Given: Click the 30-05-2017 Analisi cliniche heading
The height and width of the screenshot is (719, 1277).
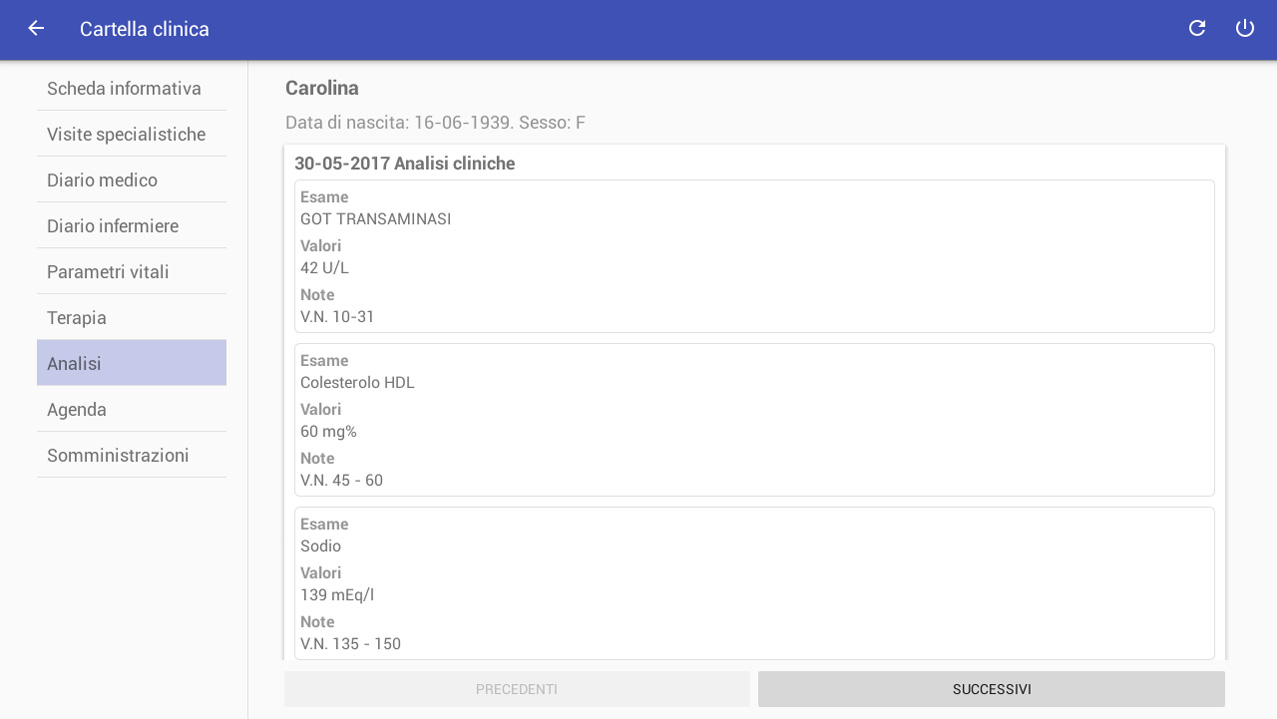Looking at the screenshot, I should pyautogui.click(x=404, y=163).
